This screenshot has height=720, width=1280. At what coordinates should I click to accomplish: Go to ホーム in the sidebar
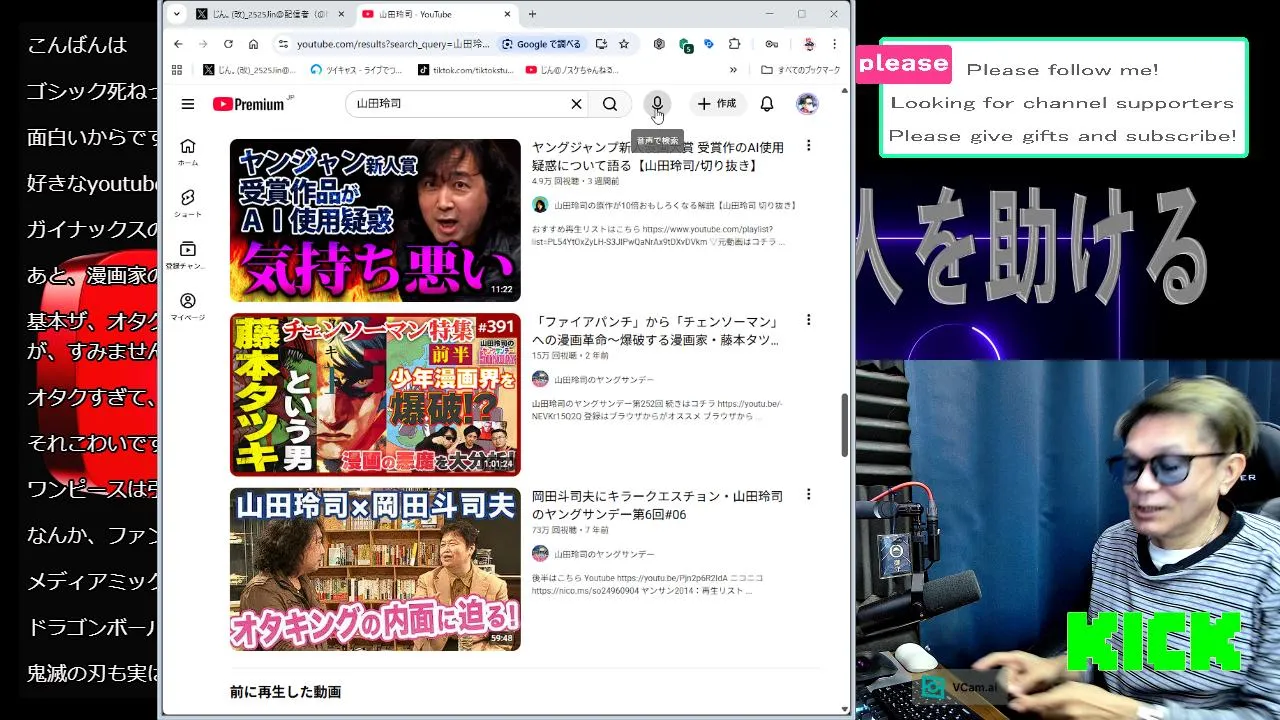pyautogui.click(x=188, y=152)
